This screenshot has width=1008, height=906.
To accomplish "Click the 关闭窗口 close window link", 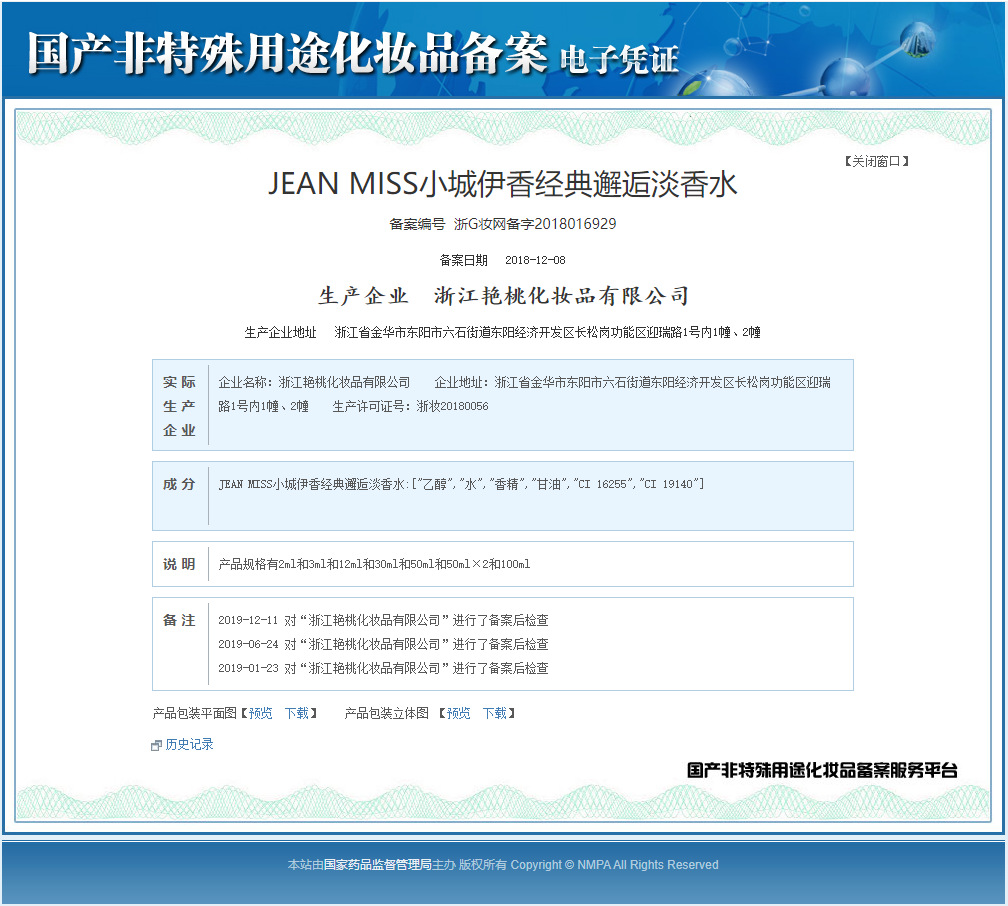I will (877, 161).
